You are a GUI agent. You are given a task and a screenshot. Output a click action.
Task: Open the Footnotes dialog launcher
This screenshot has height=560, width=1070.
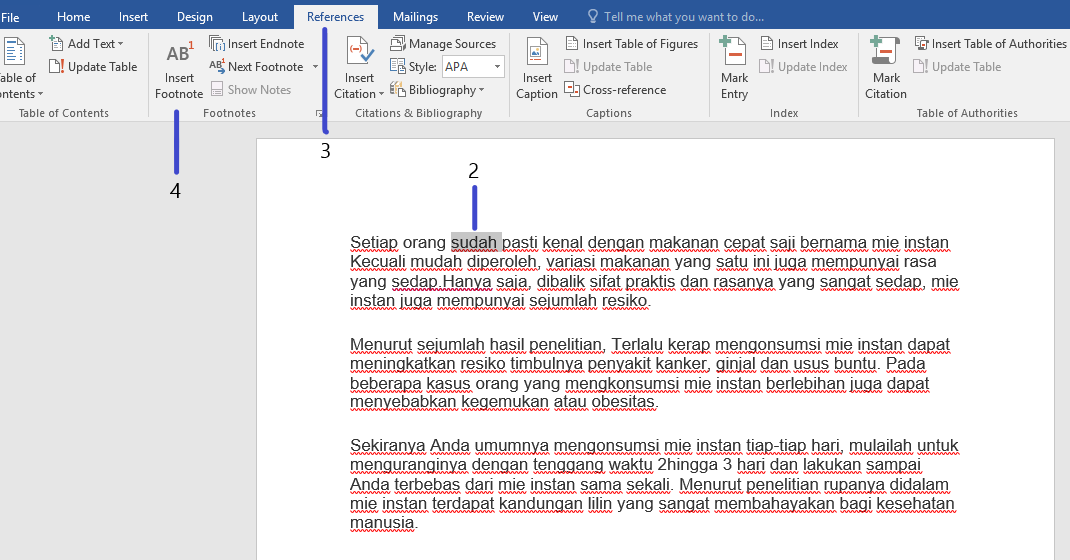click(319, 113)
